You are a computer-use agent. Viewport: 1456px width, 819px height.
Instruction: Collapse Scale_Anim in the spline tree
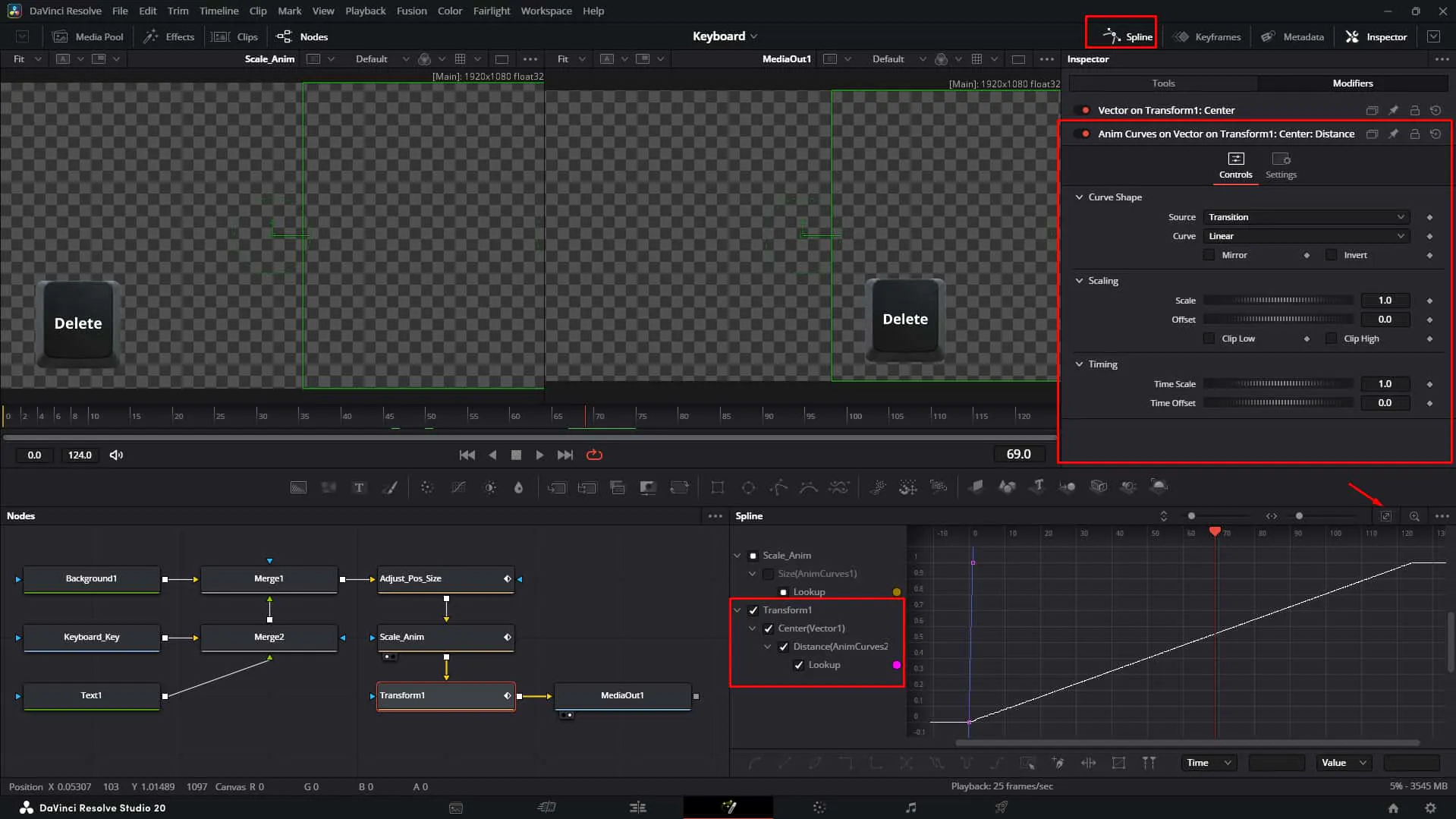pyautogui.click(x=737, y=556)
